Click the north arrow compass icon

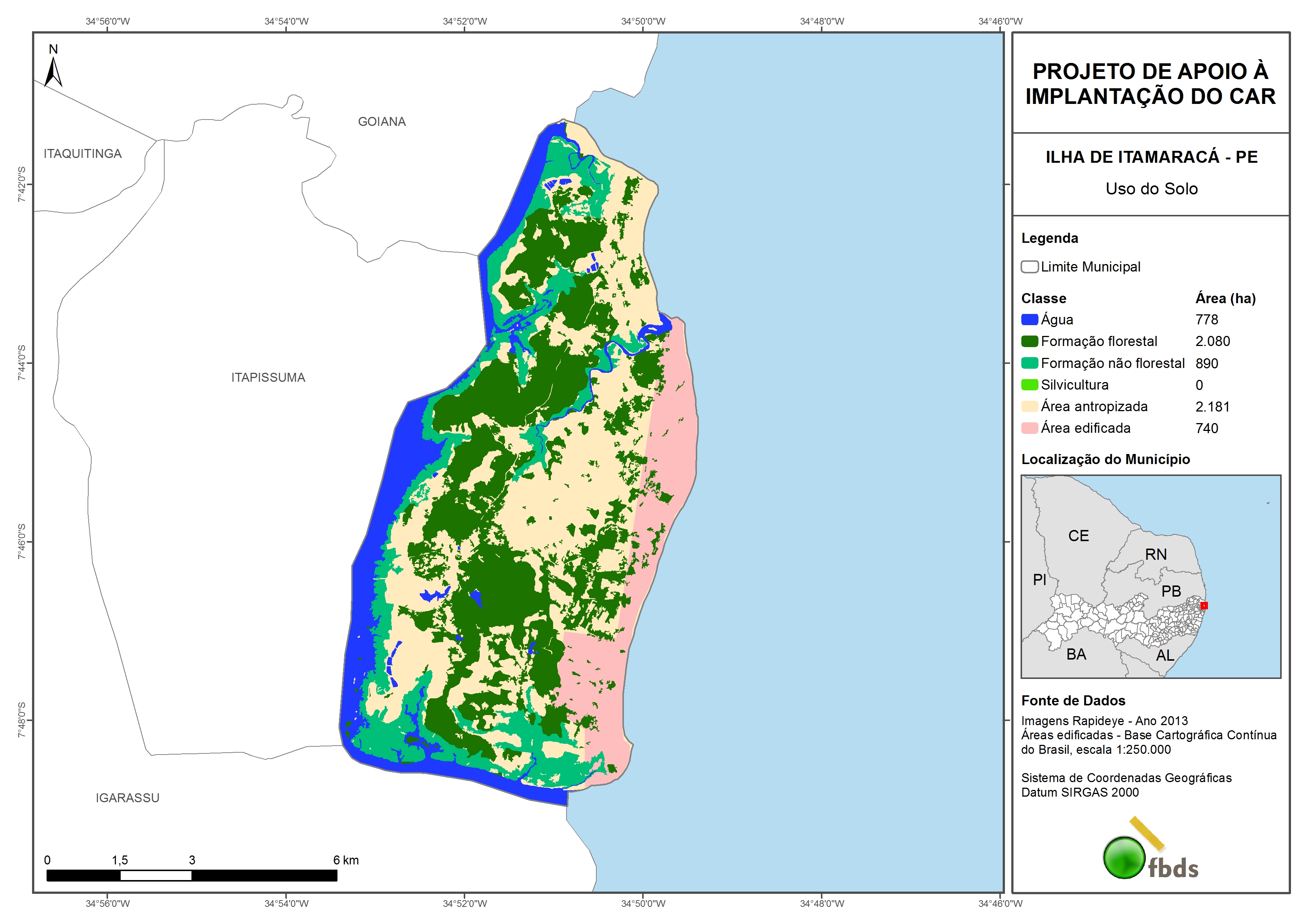[x=54, y=68]
